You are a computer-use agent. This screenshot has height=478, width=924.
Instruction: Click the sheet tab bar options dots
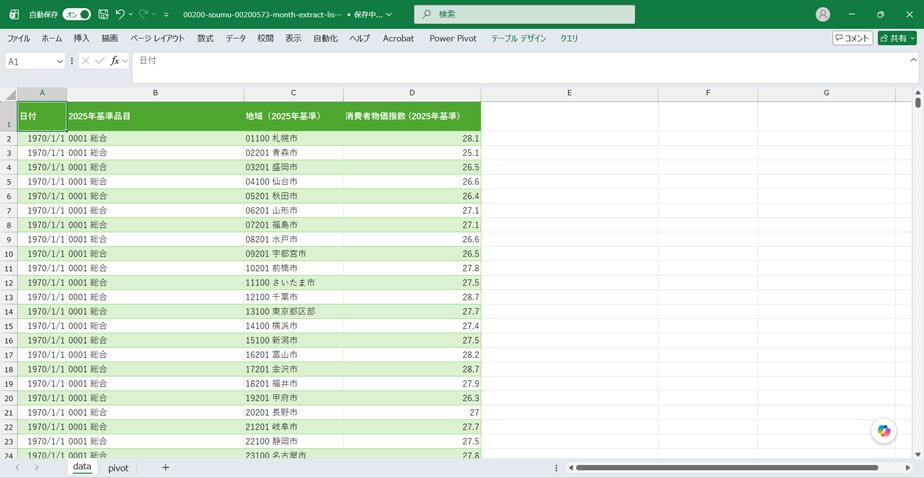(x=556, y=467)
